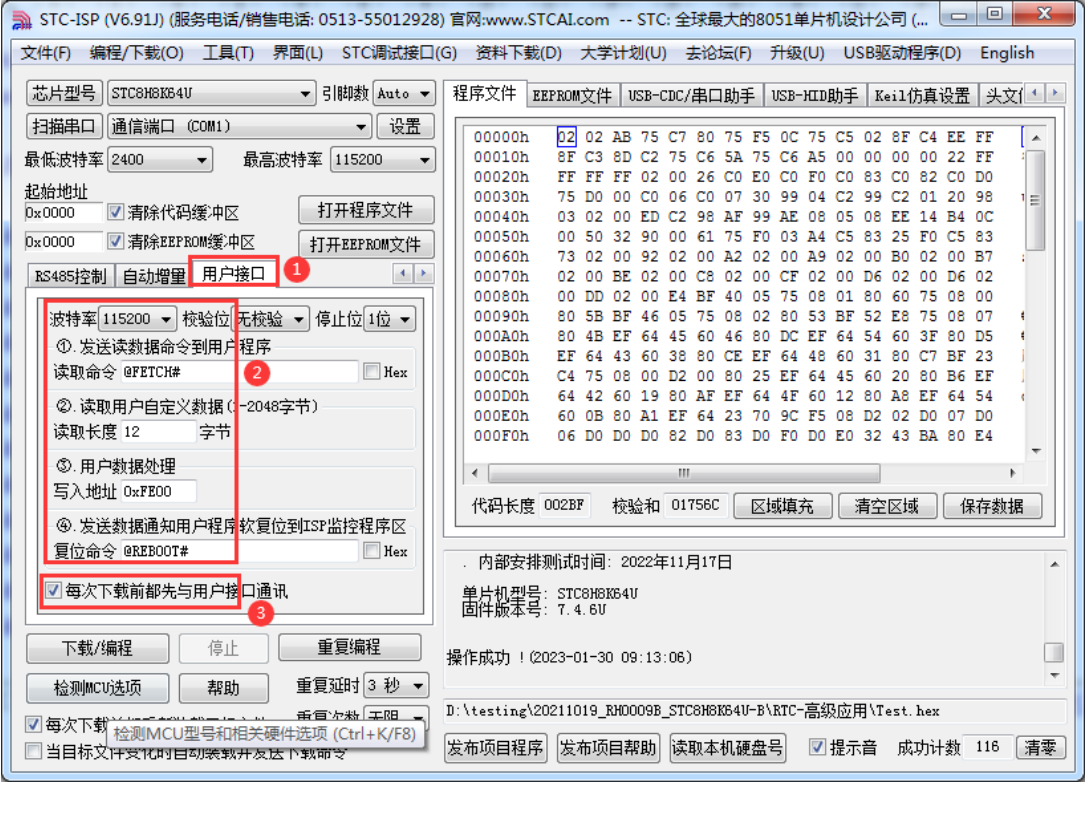Viewport: 1088px width, 839px height.
Task: Click 清零 success counter button
Action: click(1039, 747)
